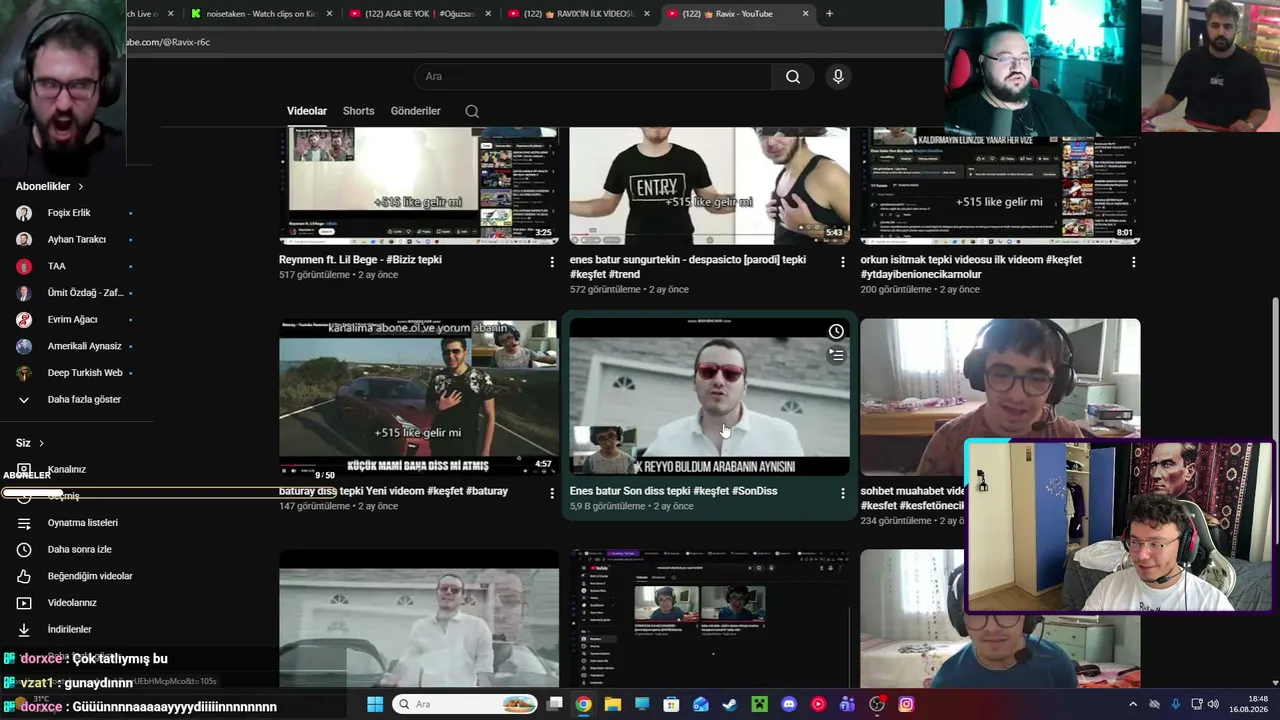Open video title Enes batur Son diss tepki
The width and height of the screenshot is (1280, 720).
point(673,491)
